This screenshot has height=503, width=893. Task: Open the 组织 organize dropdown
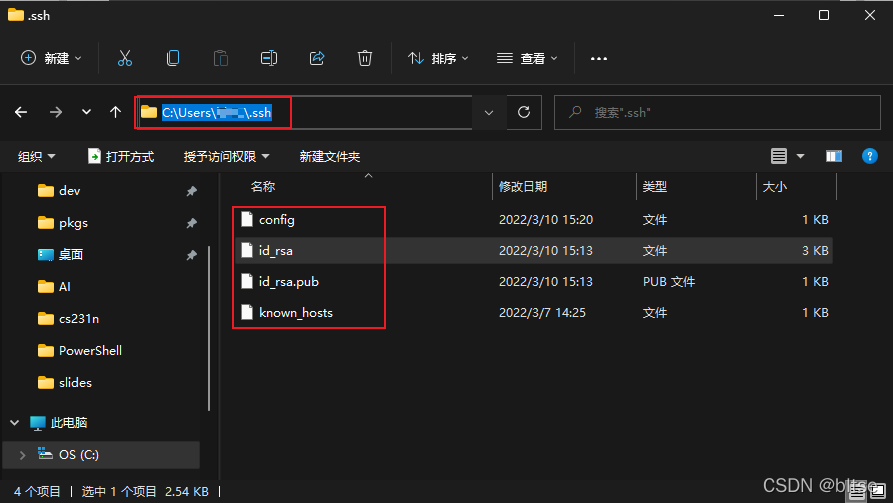tap(36, 157)
